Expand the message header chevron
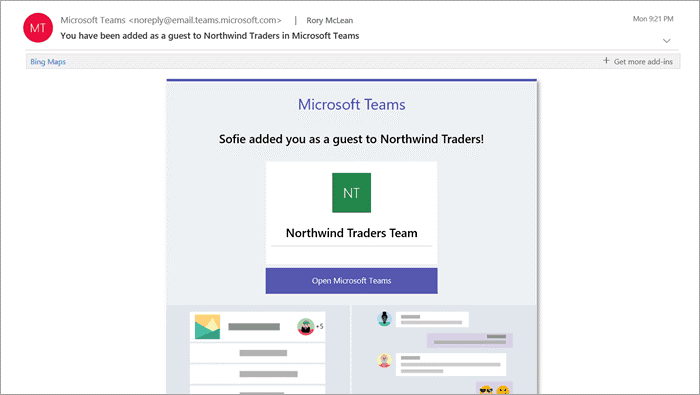This screenshot has width=700, height=395. 667,41
